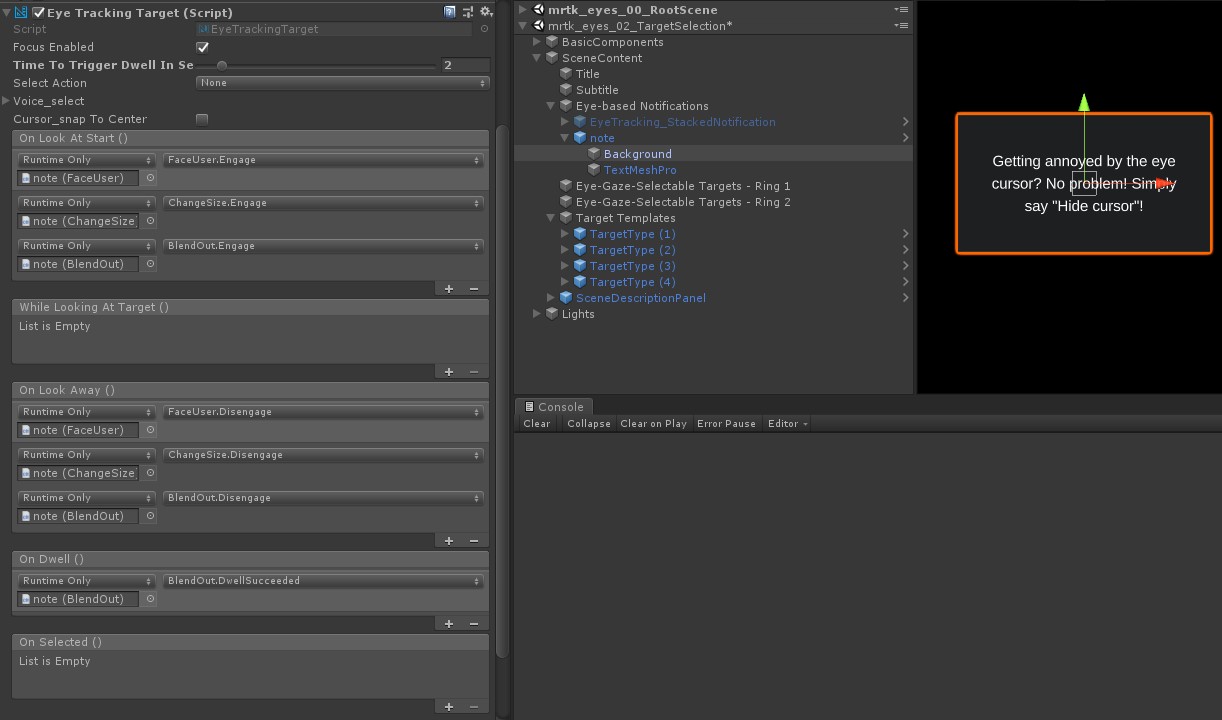Switch to the Console tab
Screen dimensions: 1222x720
pos(553,407)
